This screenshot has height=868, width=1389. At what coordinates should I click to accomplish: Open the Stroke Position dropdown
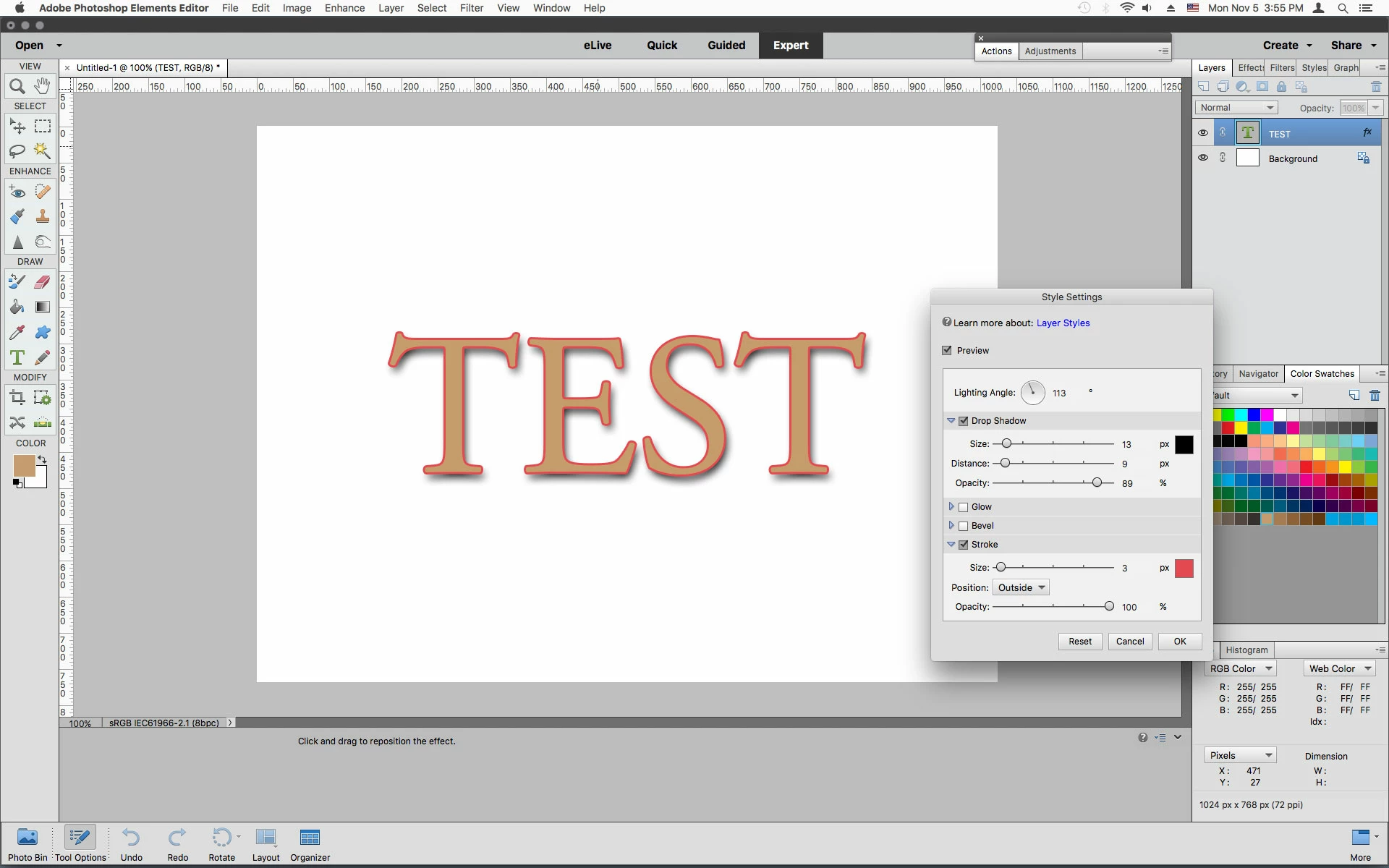click(1021, 587)
